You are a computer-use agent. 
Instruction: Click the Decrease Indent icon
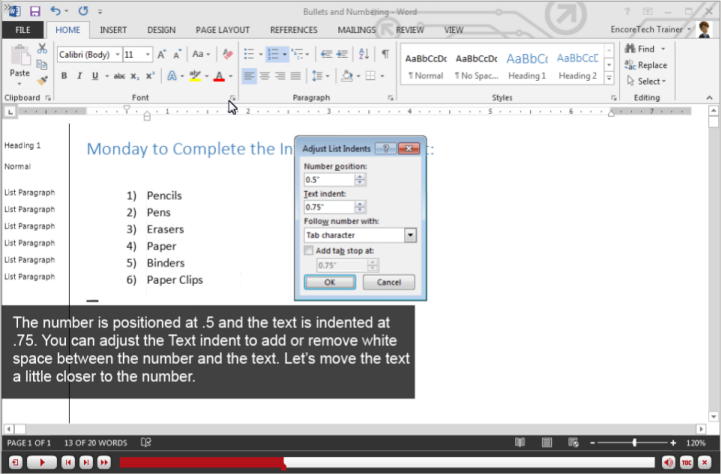326,54
